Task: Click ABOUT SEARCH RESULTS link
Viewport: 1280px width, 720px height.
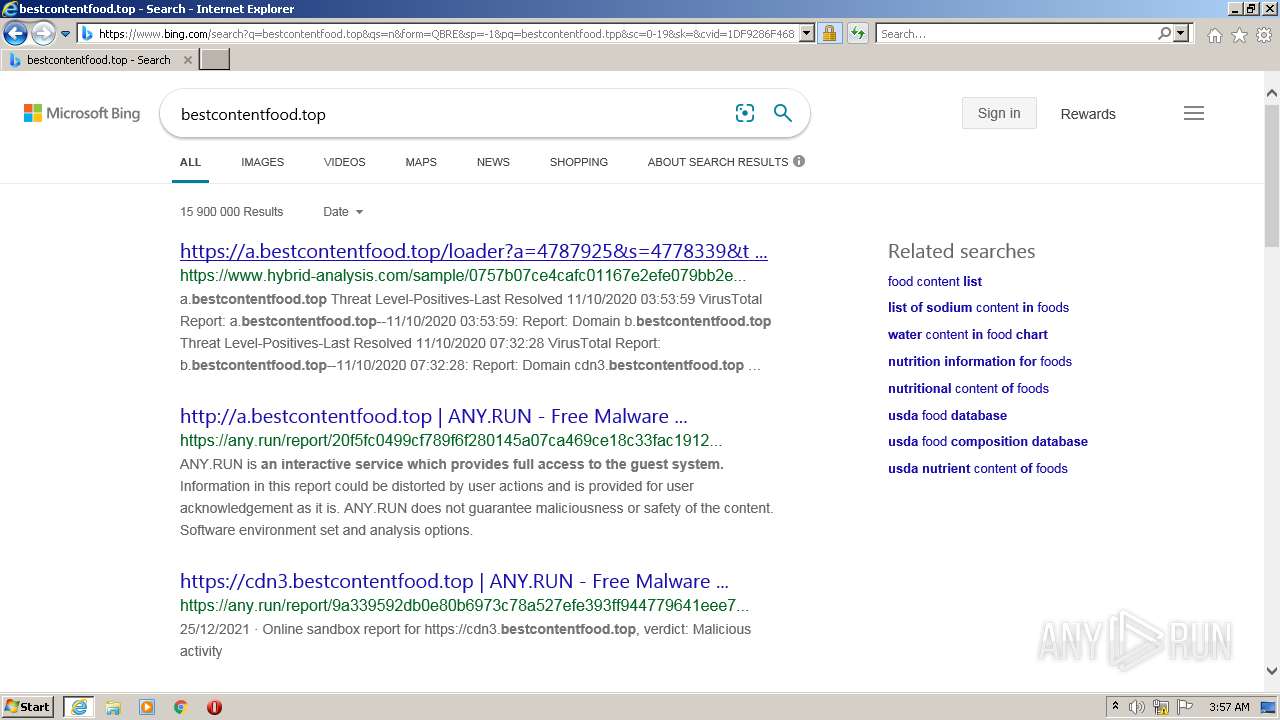Action: 718,162
